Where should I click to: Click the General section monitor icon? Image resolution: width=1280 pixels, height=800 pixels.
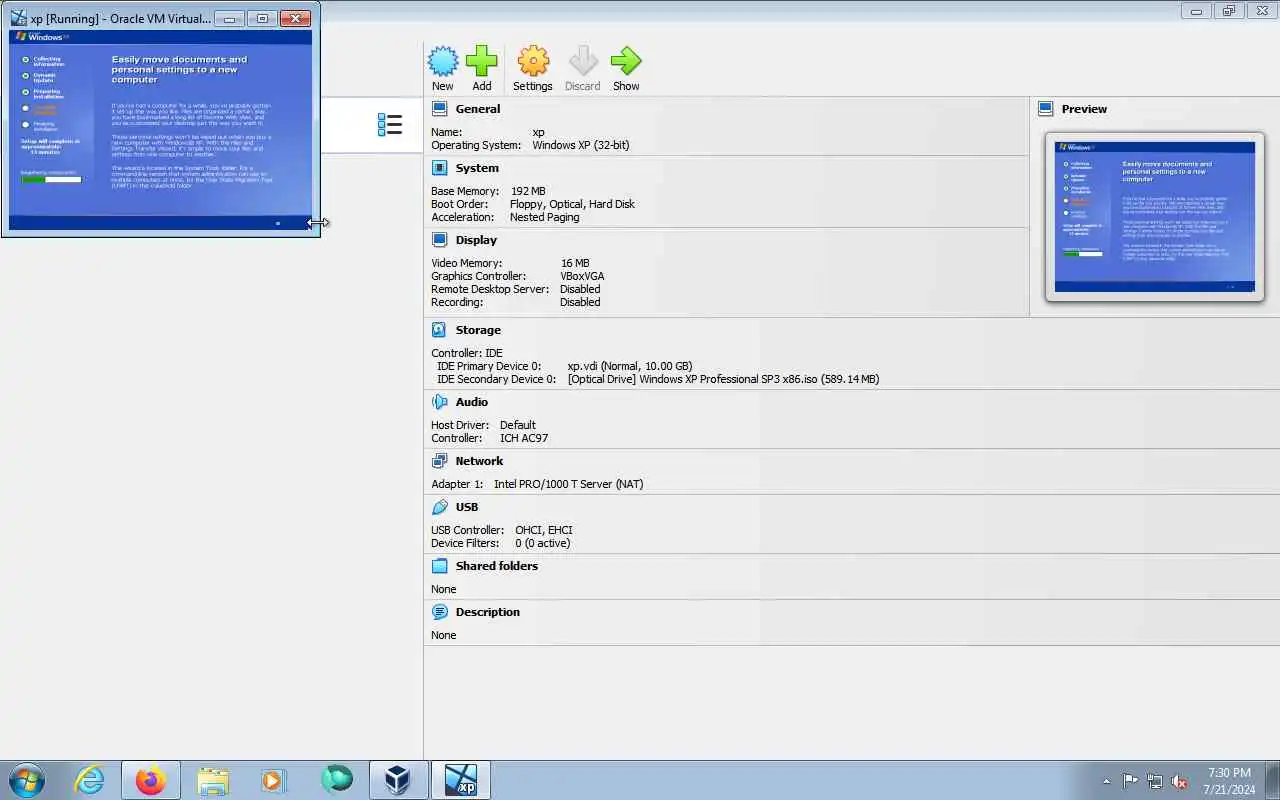[x=439, y=109]
